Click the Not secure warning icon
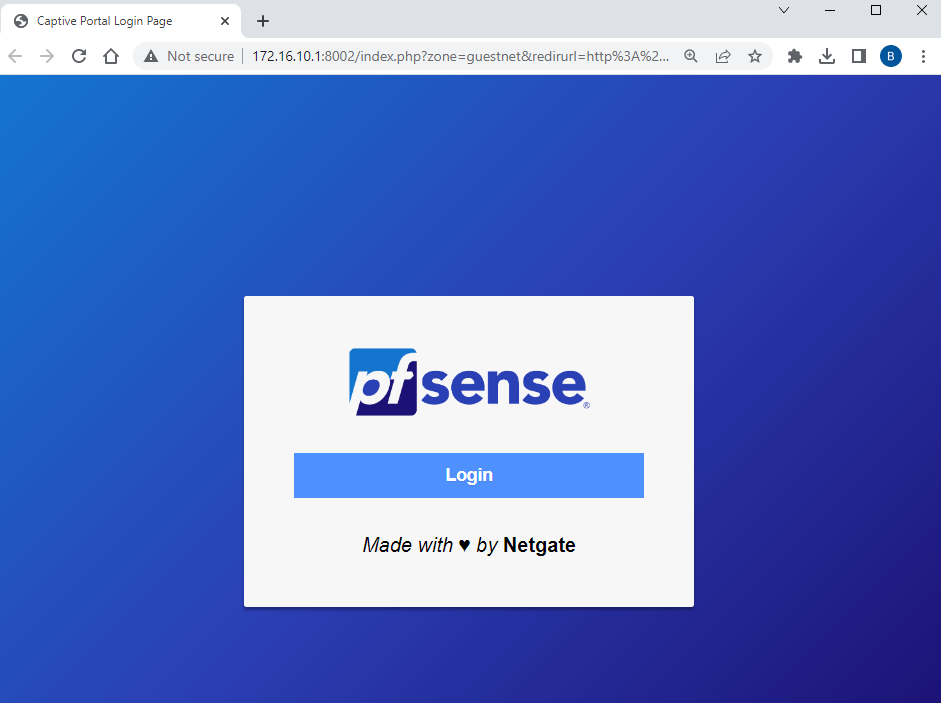The image size is (941, 703). click(151, 56)
